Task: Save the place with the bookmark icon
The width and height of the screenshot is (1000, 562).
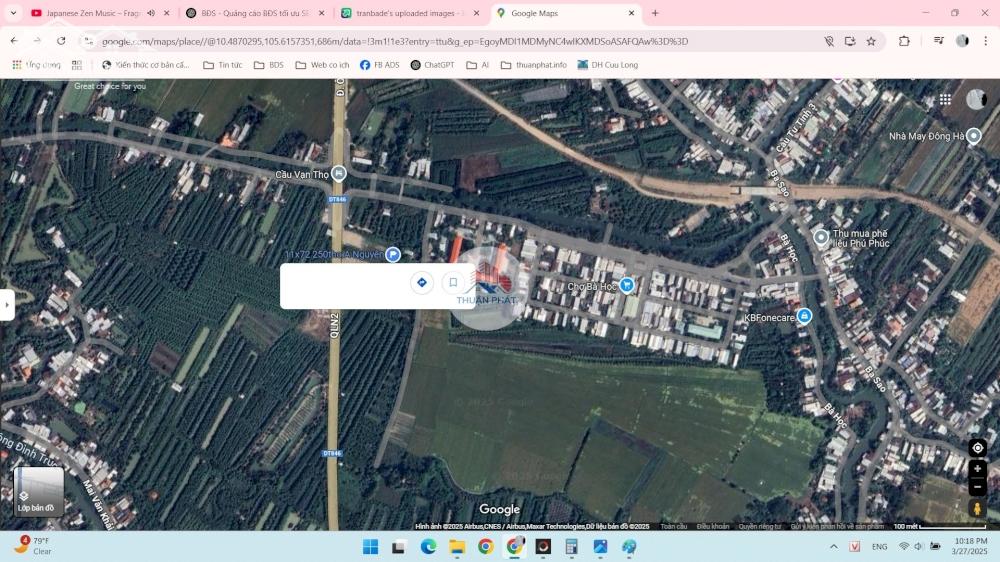Action: pos(453,282)
